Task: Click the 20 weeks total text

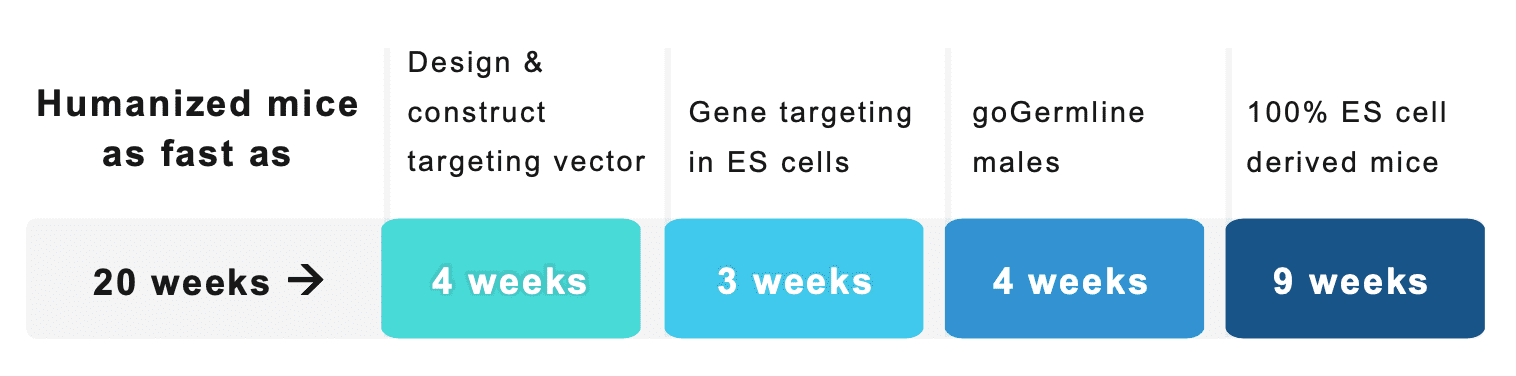Action: coord(182,283)
